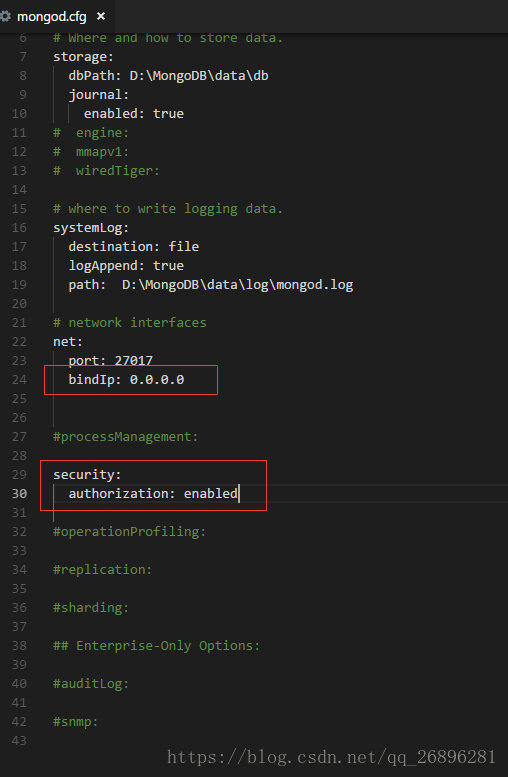Click the '#operationProfiling:' comment
This screenshot has height=777, width=508.
tap(129, 531)
